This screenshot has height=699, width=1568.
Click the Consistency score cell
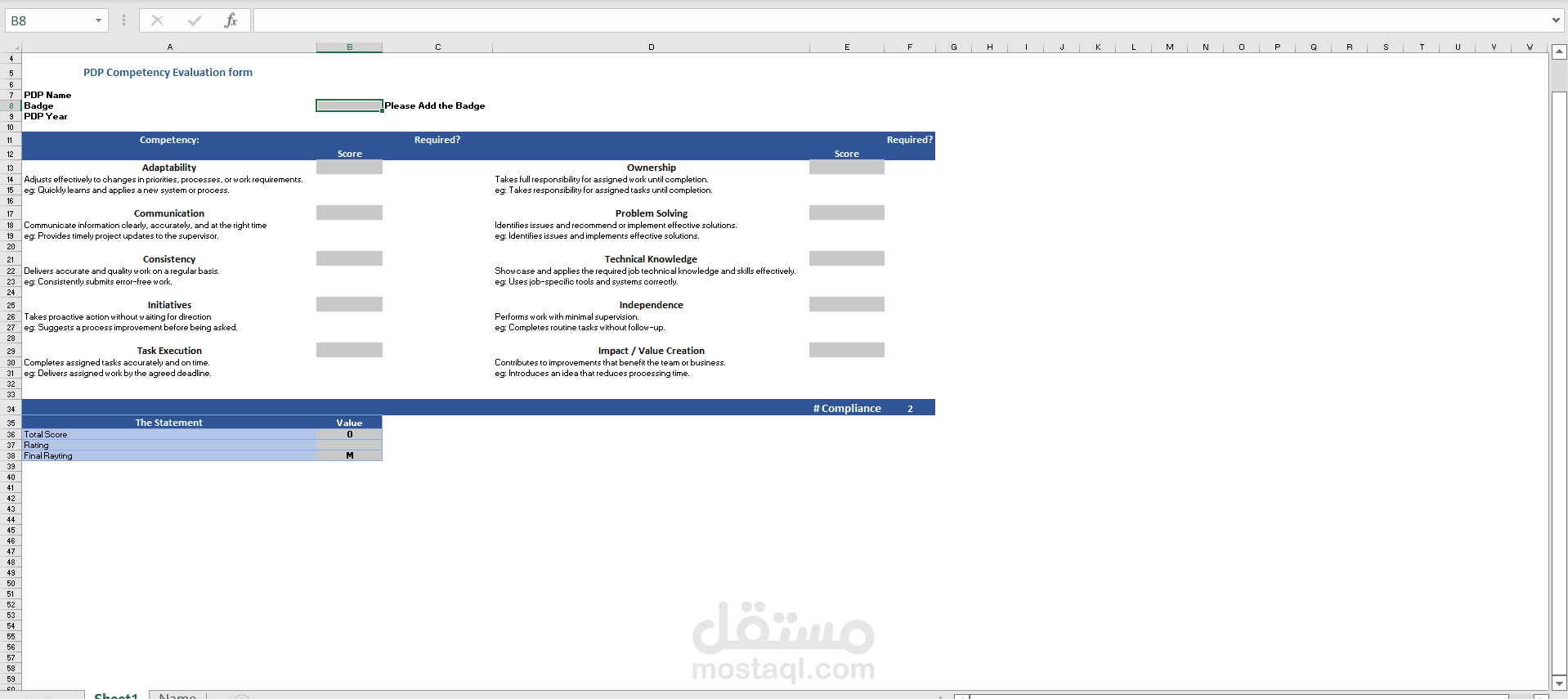349,258
